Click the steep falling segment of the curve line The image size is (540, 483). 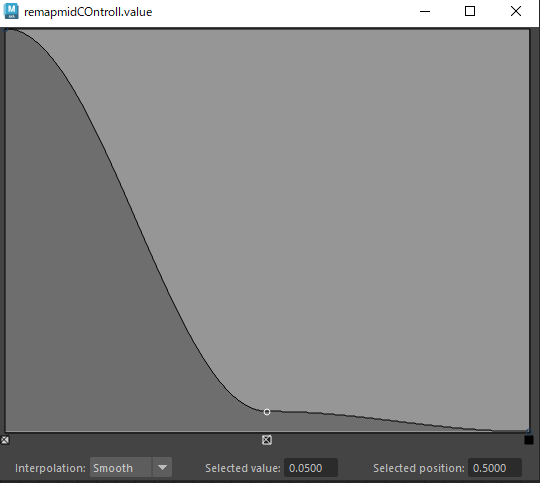(144, 241)
